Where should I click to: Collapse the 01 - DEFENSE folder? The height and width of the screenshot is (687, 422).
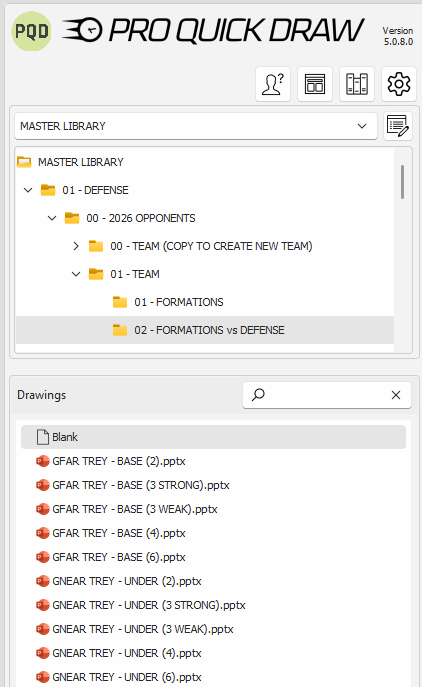pyautogui.click(x=28, y=190)
